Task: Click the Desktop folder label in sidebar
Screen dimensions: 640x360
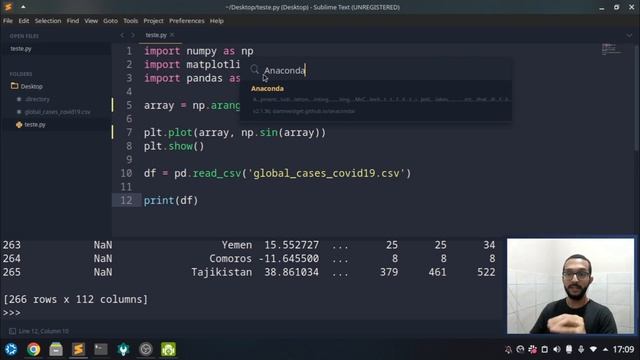Action: pyautogui.click(x=31, y=87)
